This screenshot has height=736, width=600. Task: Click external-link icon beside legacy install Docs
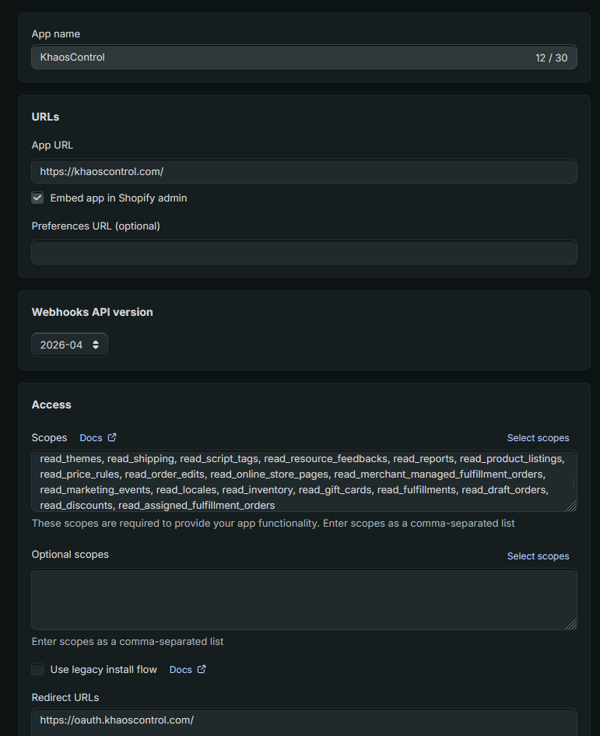point(201,669)
